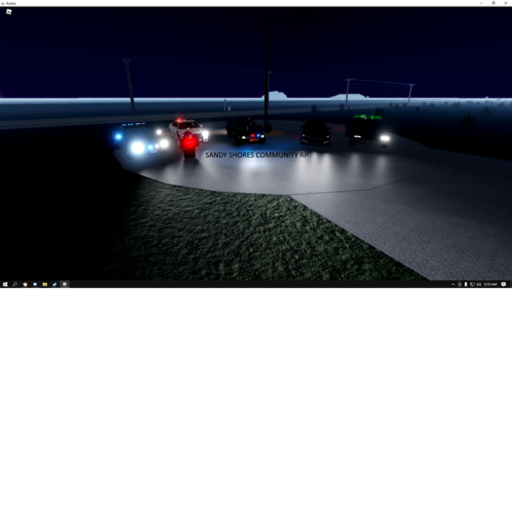
Task: Select the active Roblox taskbar button
Action: point(65,284)
